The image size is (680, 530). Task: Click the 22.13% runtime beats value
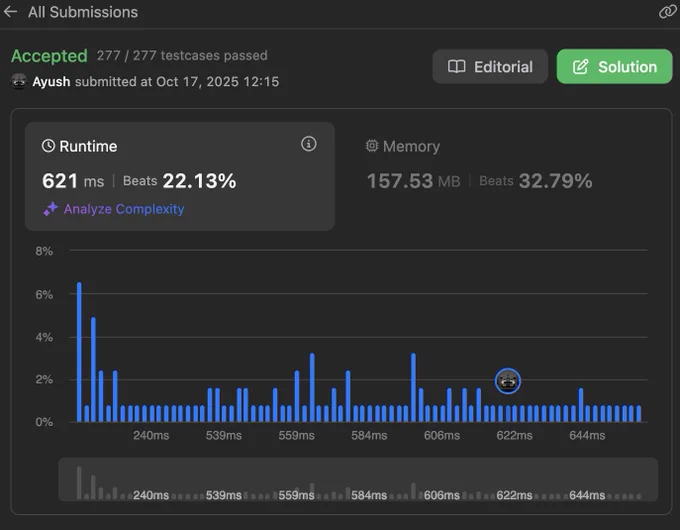(x=199, y=181)
